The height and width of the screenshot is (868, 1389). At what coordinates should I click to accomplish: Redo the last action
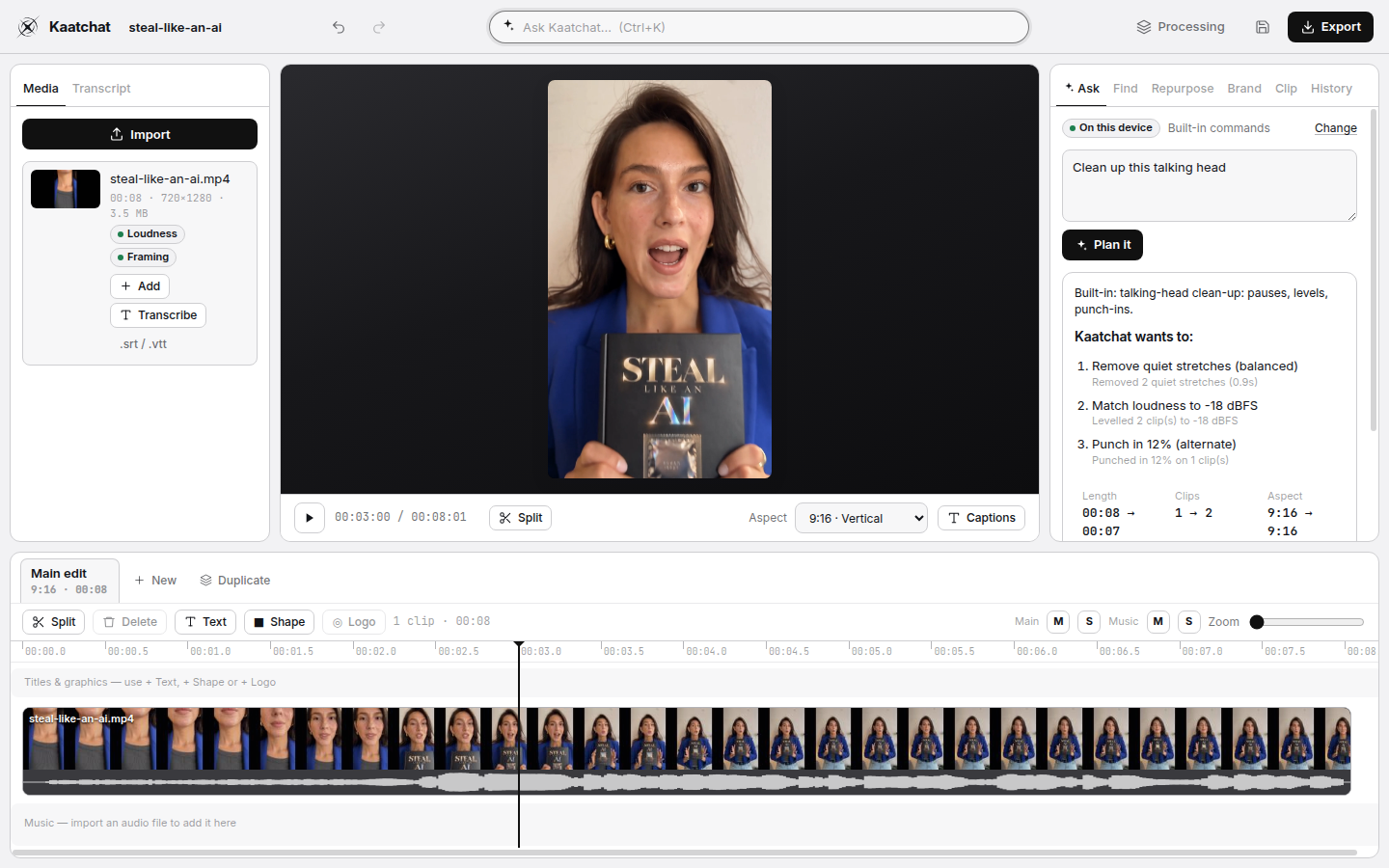tap(379, 27)
